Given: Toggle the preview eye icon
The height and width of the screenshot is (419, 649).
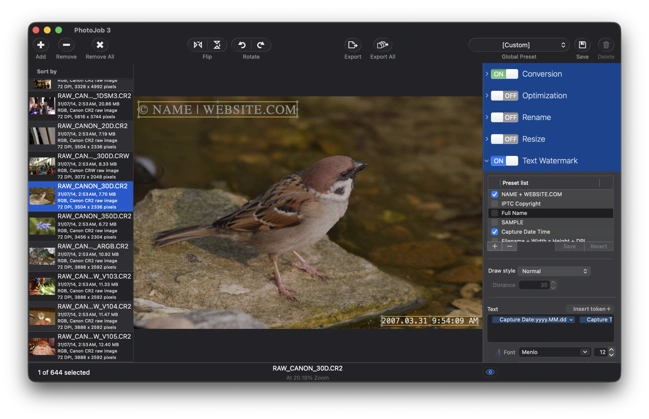Looking at the screenshot, I should (x=490, y=372).
